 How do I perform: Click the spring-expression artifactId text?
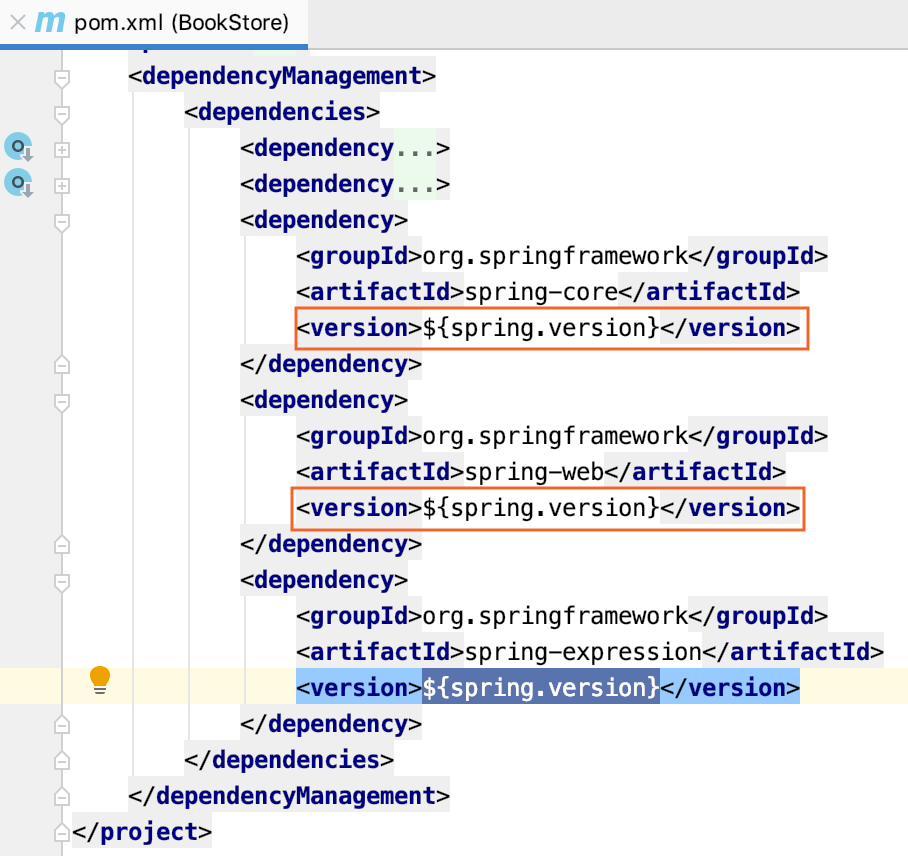(x=583, y=652)
